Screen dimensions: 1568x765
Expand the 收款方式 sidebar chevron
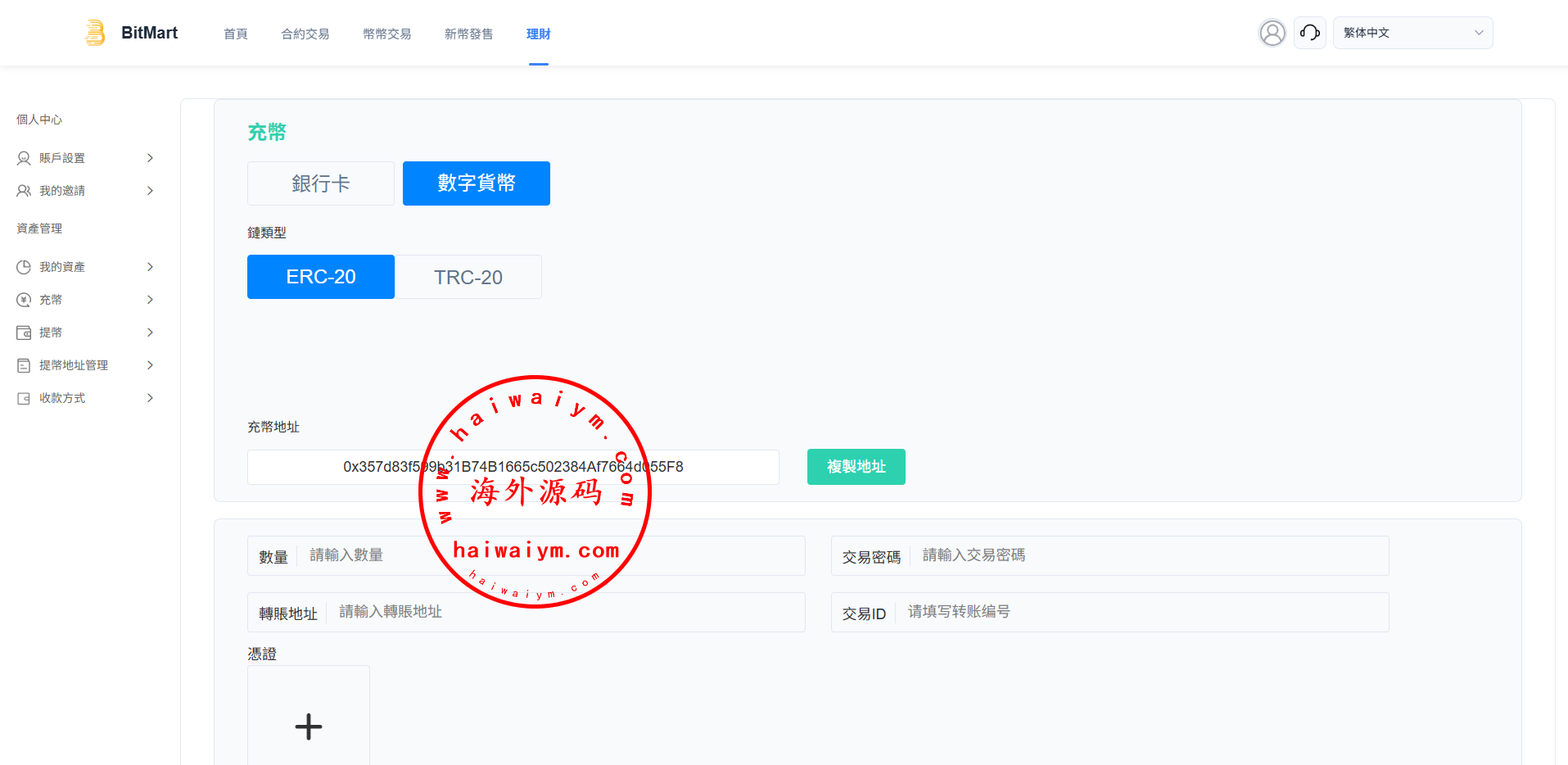tap(150, 398)
